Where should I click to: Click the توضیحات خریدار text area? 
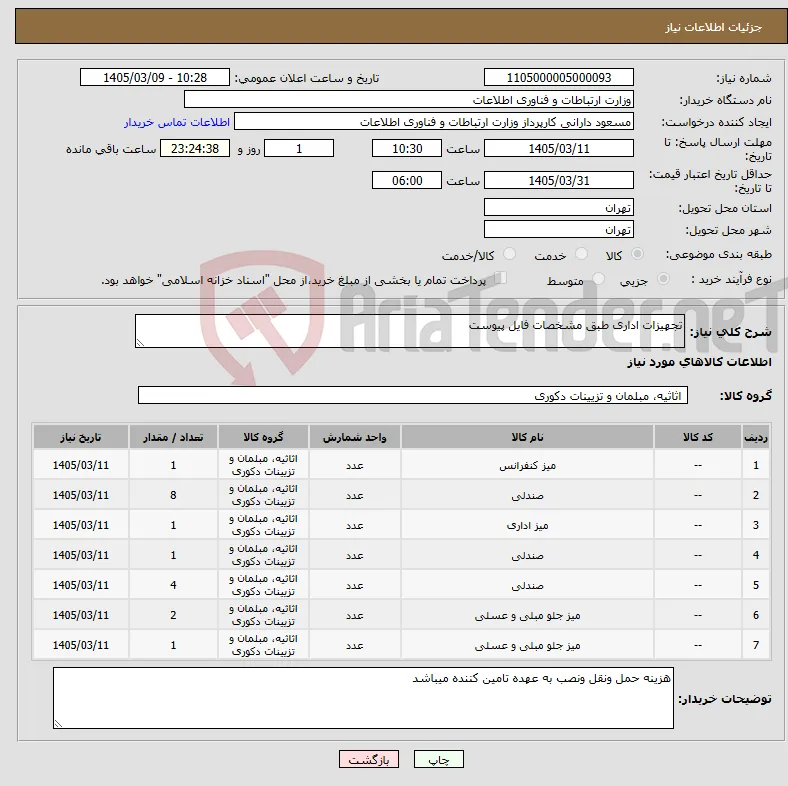(363, 698)
